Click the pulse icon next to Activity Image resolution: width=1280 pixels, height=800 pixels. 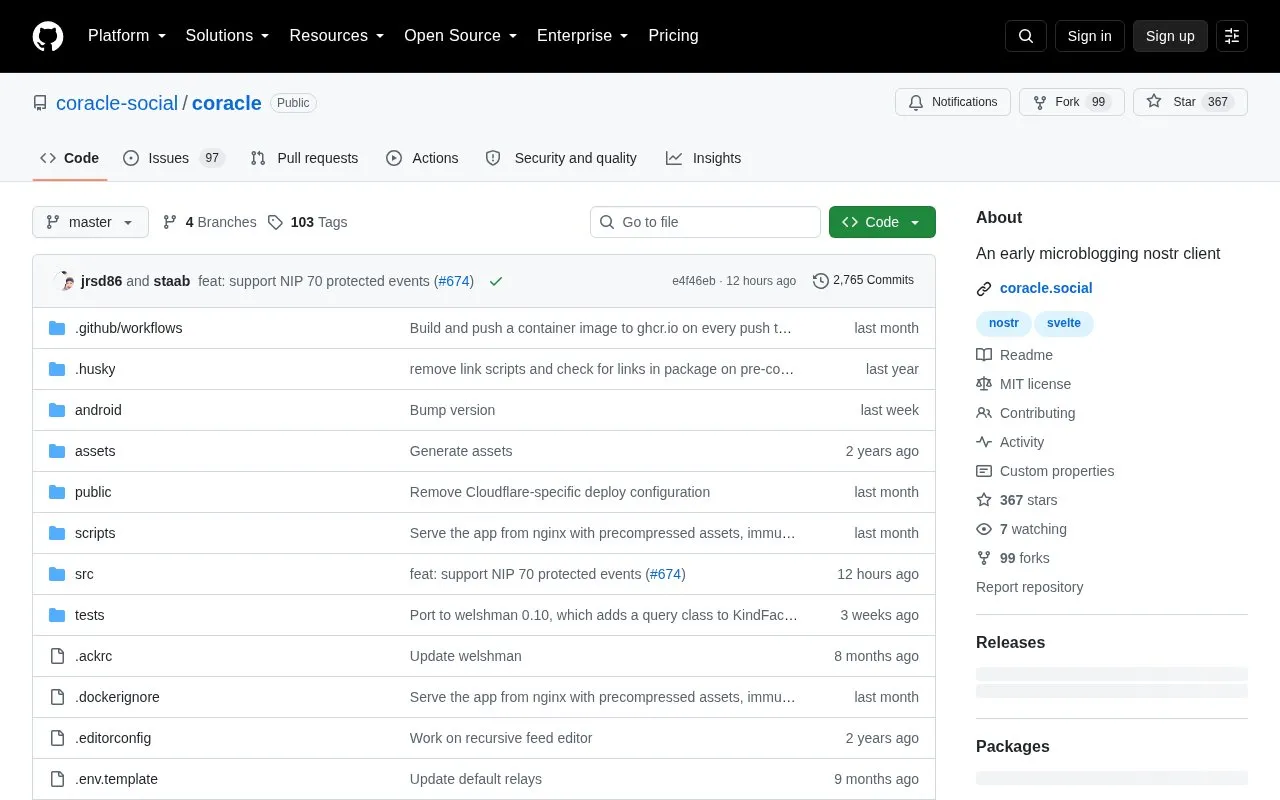click(x=984, y=442)
